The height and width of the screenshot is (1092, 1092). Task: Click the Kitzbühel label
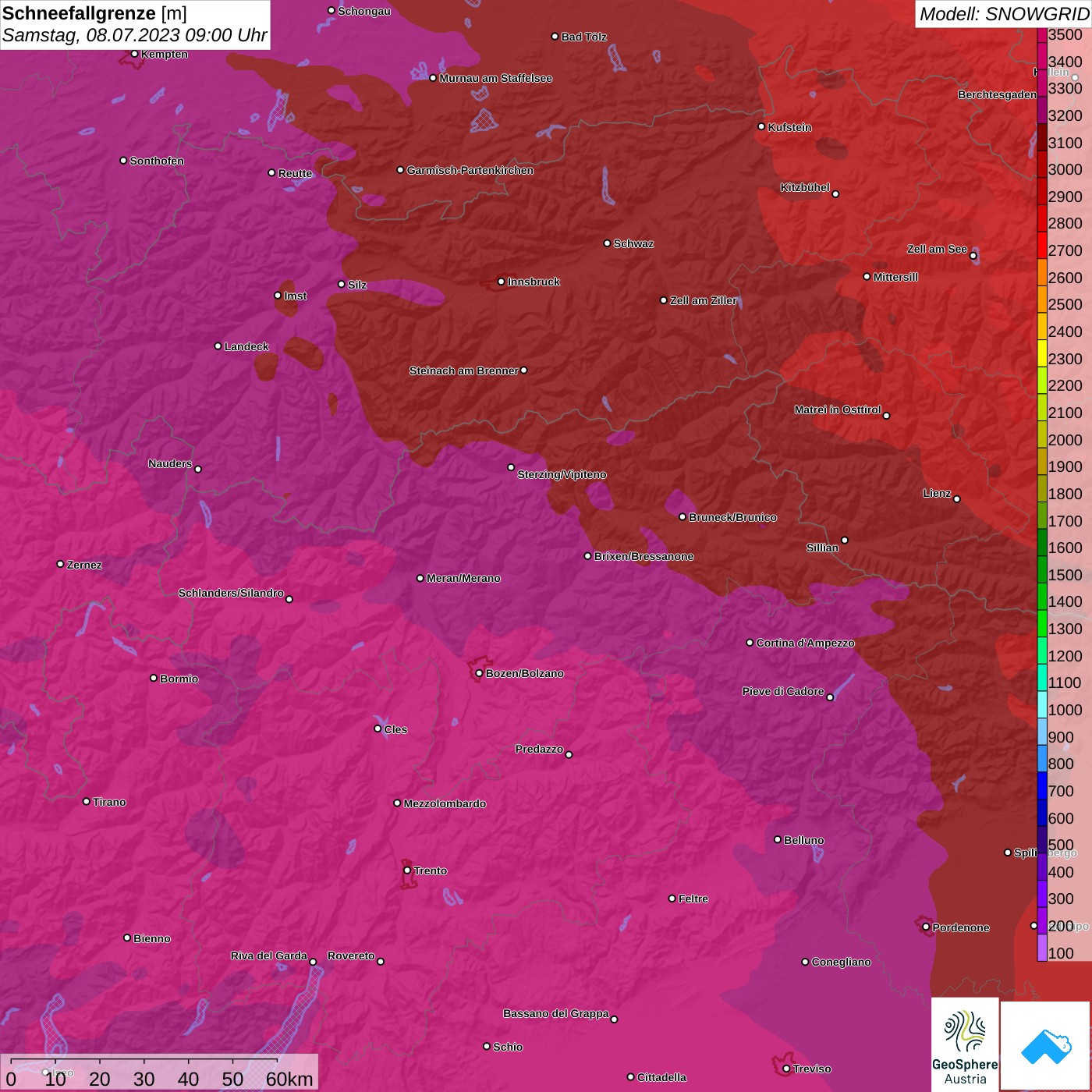point(805,187)
